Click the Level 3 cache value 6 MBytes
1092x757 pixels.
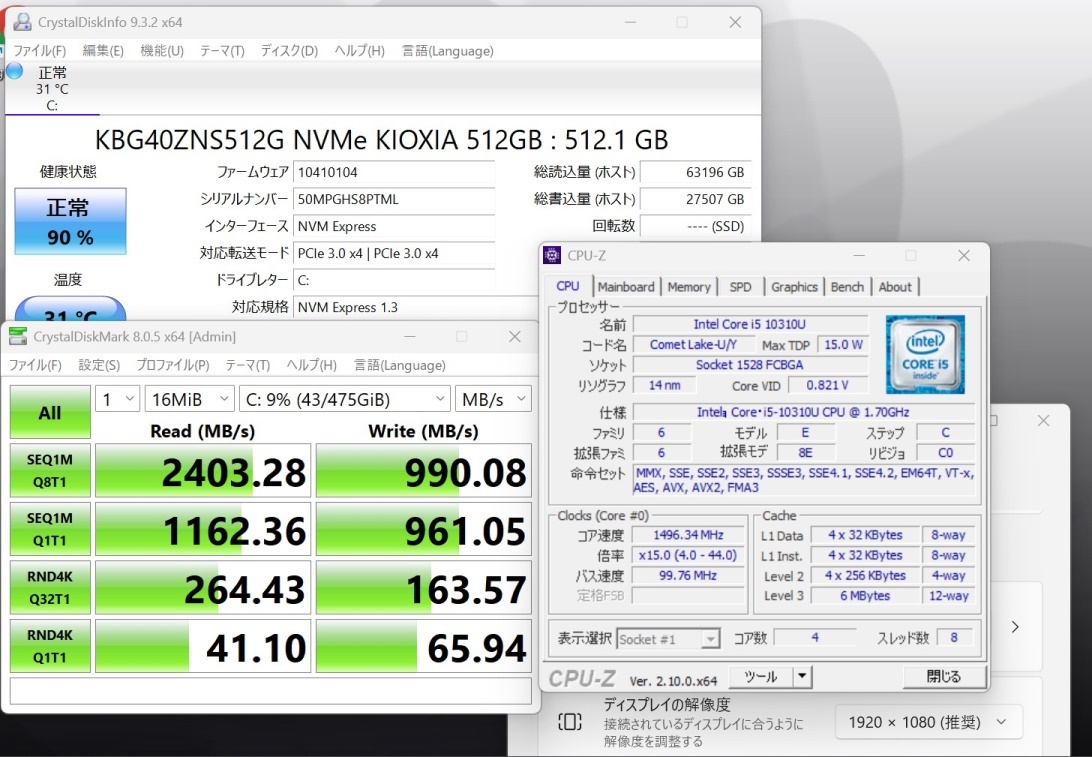(865, 595)
